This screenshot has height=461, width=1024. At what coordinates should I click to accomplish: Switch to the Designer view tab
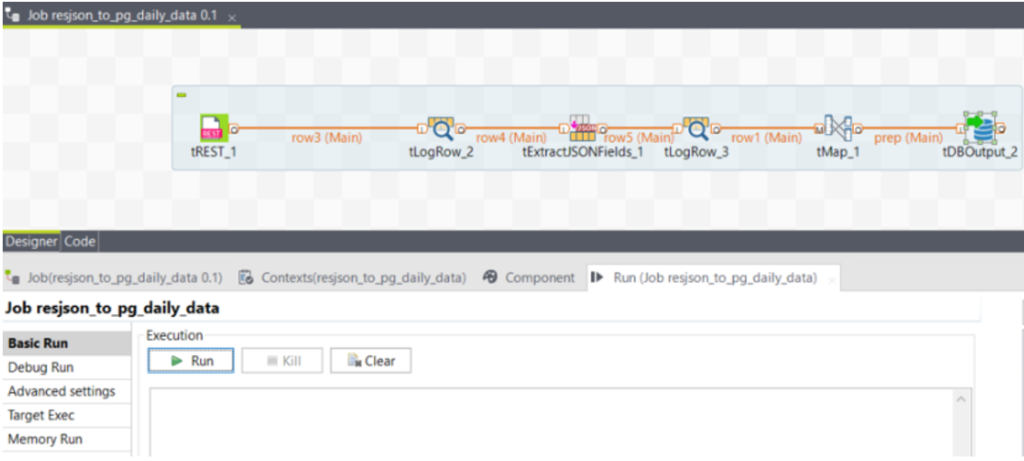coord(31,241)
